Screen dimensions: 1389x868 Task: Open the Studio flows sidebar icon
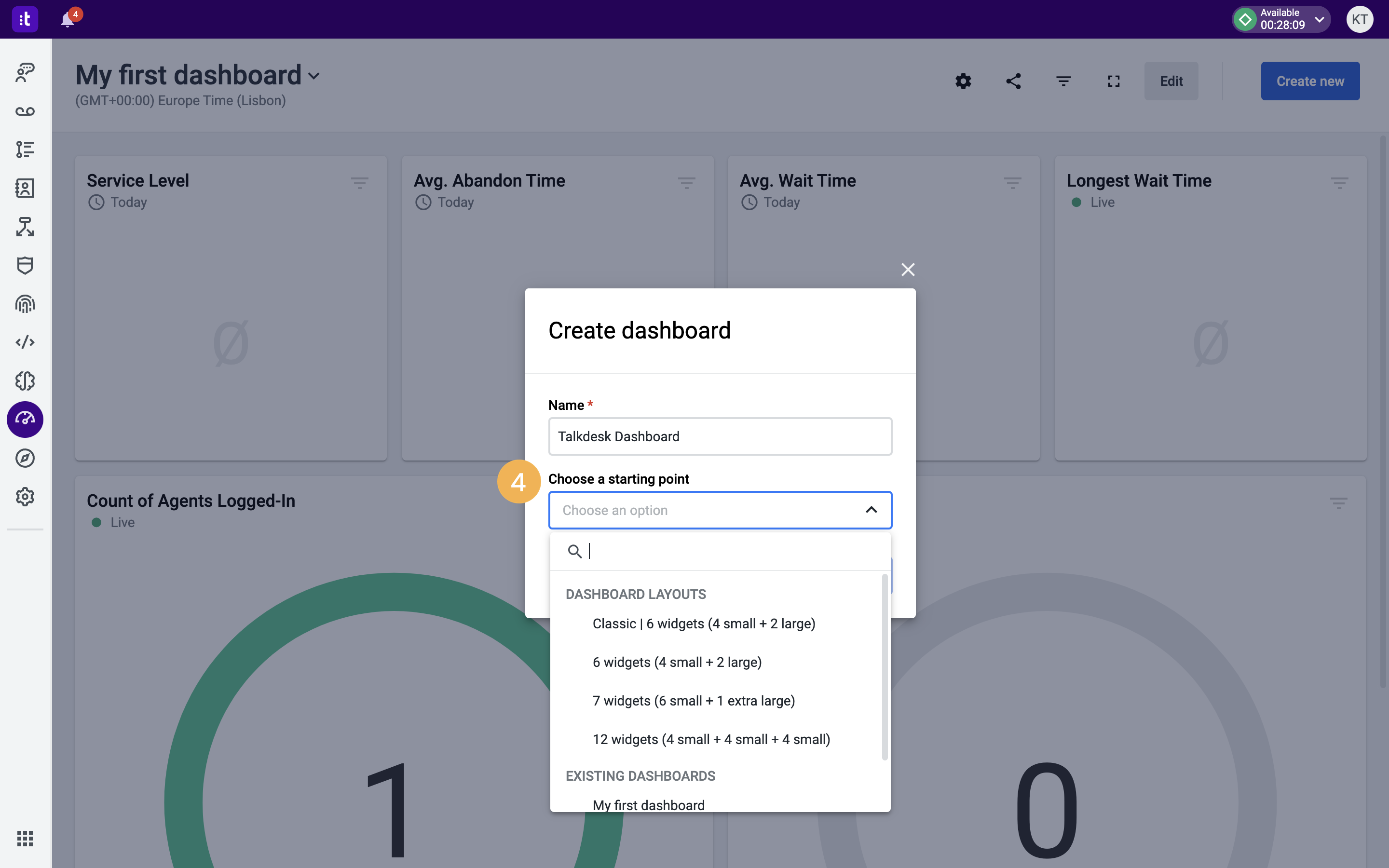pyautogui.click(x=25, y=227)
